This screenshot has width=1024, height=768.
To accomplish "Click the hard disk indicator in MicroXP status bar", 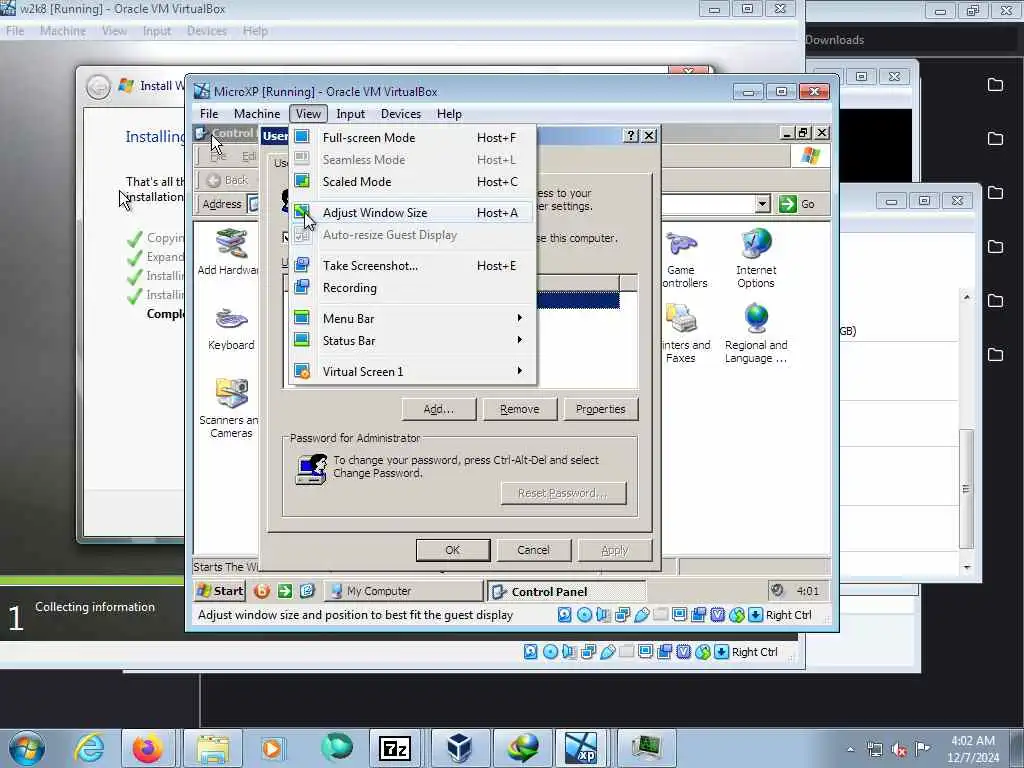I will point(565,615).
